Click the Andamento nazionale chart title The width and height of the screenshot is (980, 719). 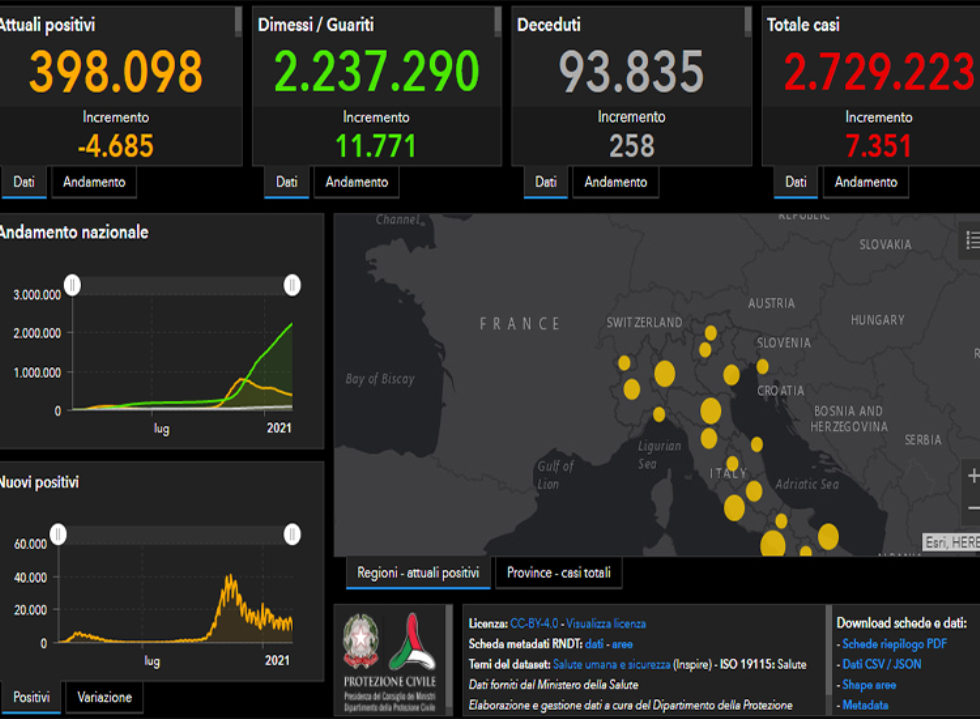point(74,233)
